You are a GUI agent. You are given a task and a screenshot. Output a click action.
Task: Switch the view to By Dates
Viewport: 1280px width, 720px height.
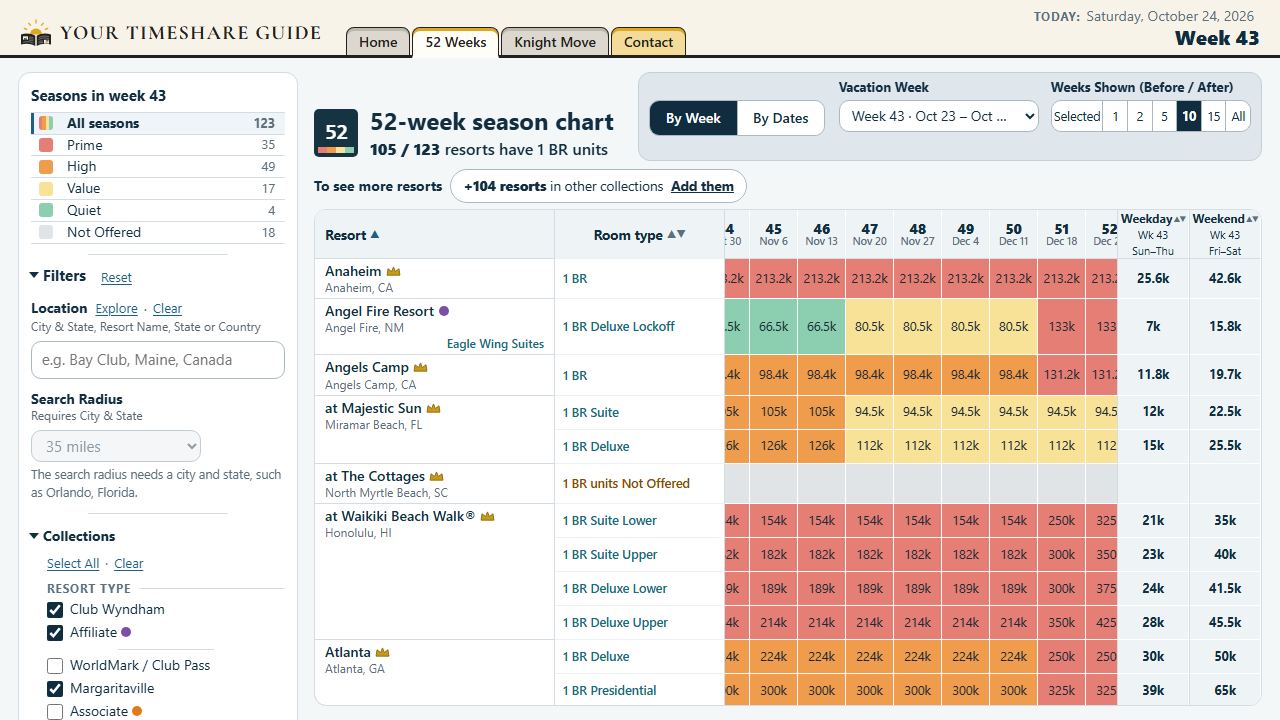pyautogui.click(x=780, y=118)
